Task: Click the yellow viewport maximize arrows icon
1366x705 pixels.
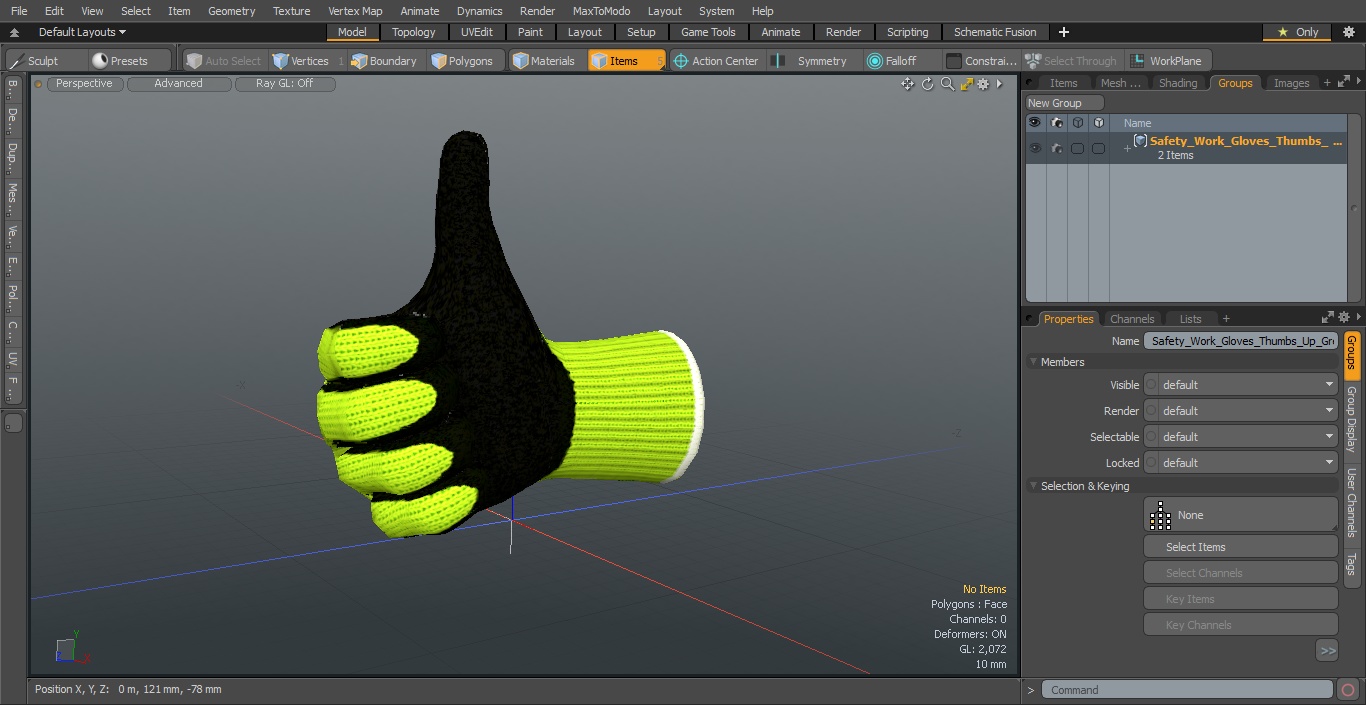Action: (x=966, y=84)
